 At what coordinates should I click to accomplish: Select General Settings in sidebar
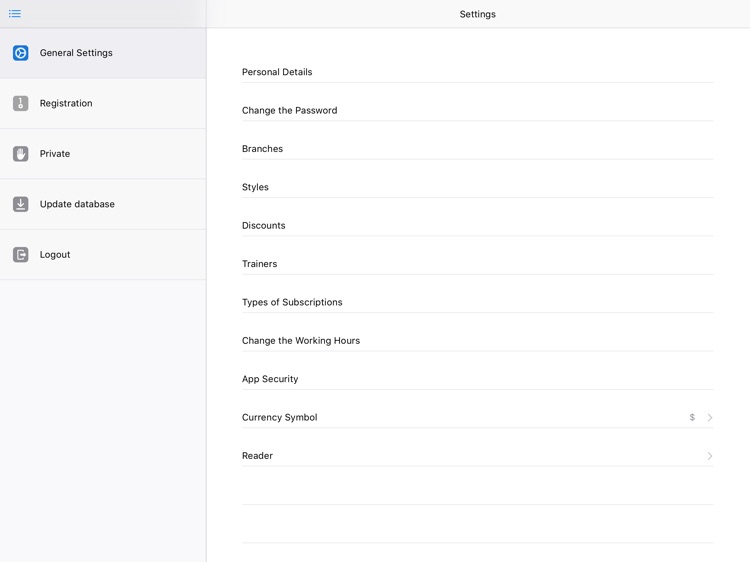click(x=103, y=53)
